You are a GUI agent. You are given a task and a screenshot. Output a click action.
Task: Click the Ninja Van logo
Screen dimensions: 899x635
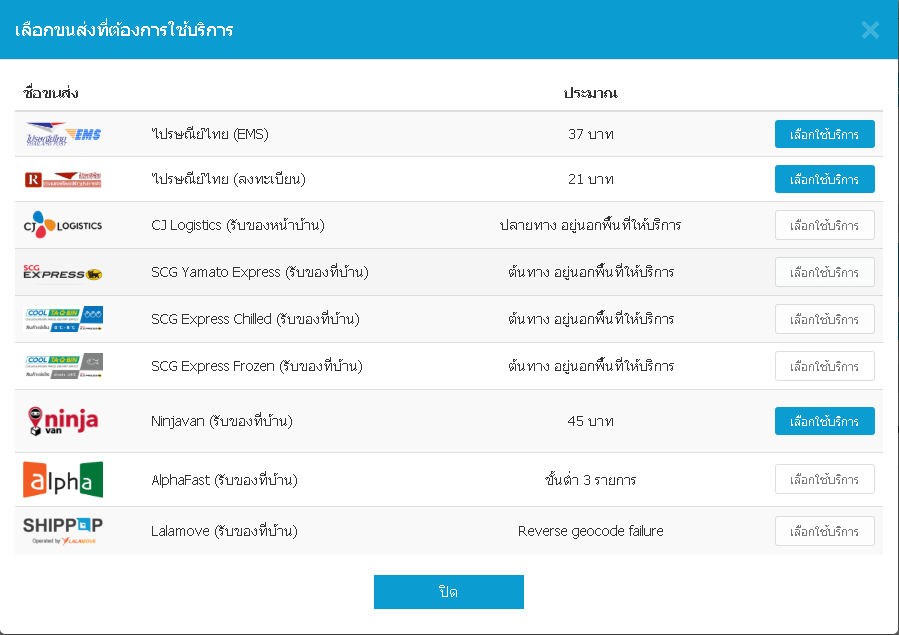pos(63,421)
